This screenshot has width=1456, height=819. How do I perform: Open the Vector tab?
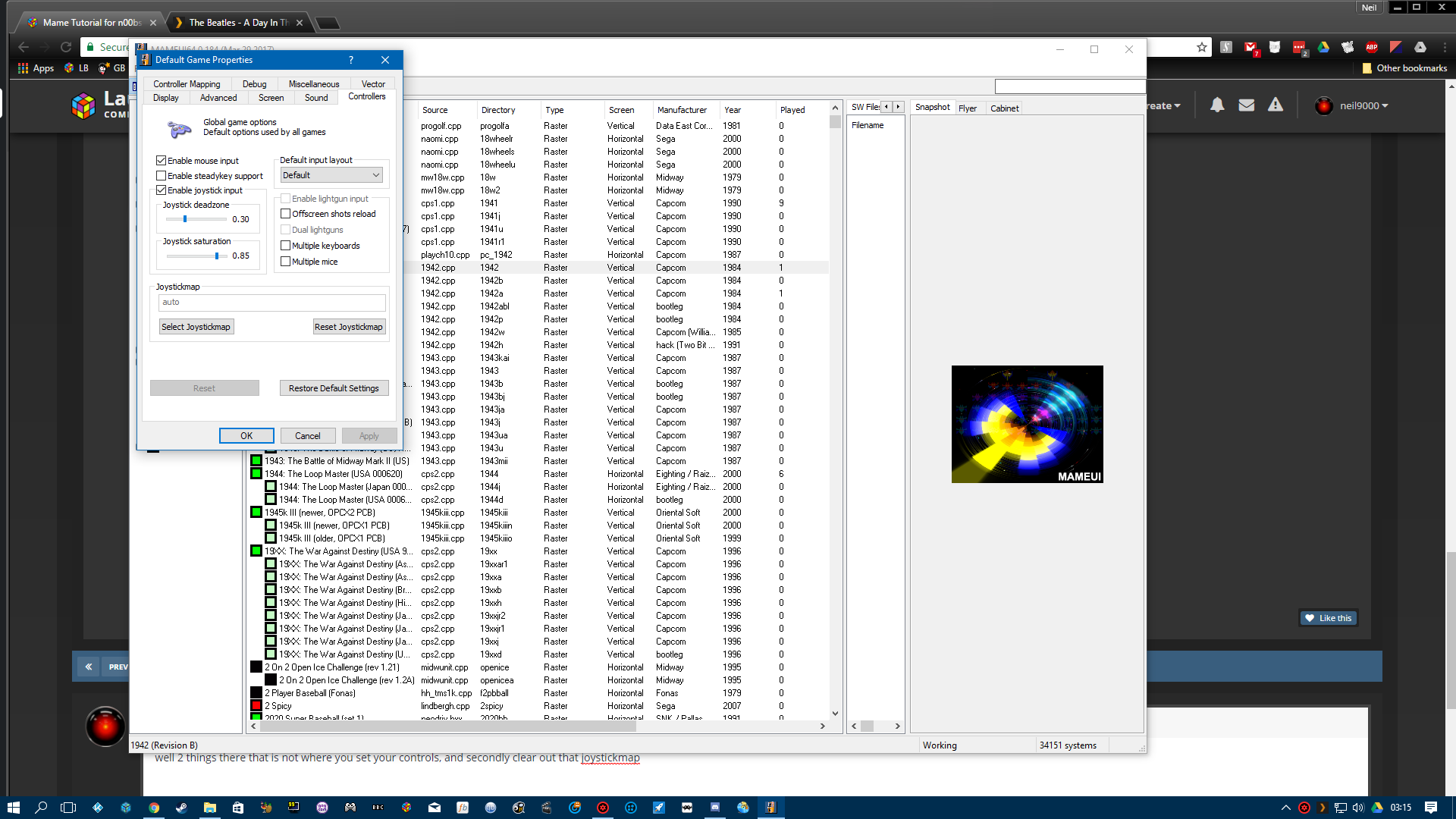point(373,84)
